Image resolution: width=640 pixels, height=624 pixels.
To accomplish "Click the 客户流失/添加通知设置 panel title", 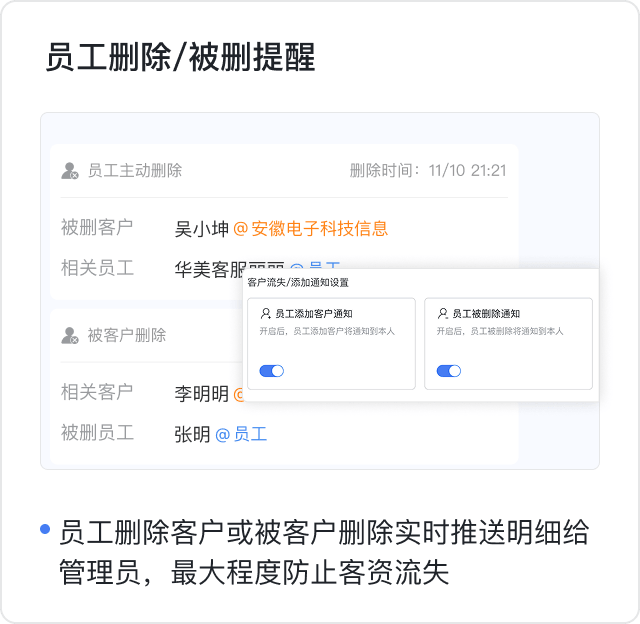I will (x=298, y=283).
